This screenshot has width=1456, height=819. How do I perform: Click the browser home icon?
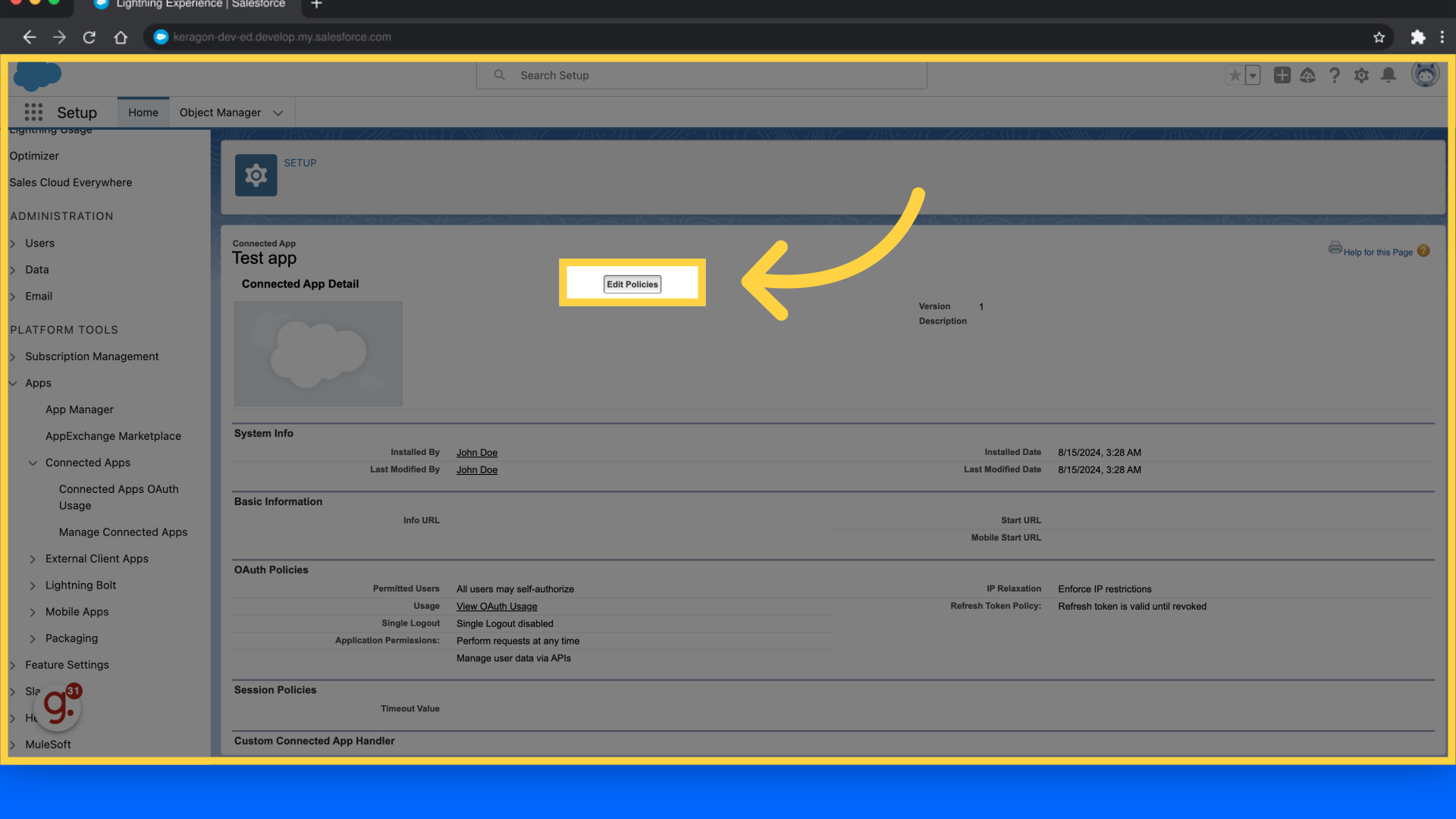(121, 37)
